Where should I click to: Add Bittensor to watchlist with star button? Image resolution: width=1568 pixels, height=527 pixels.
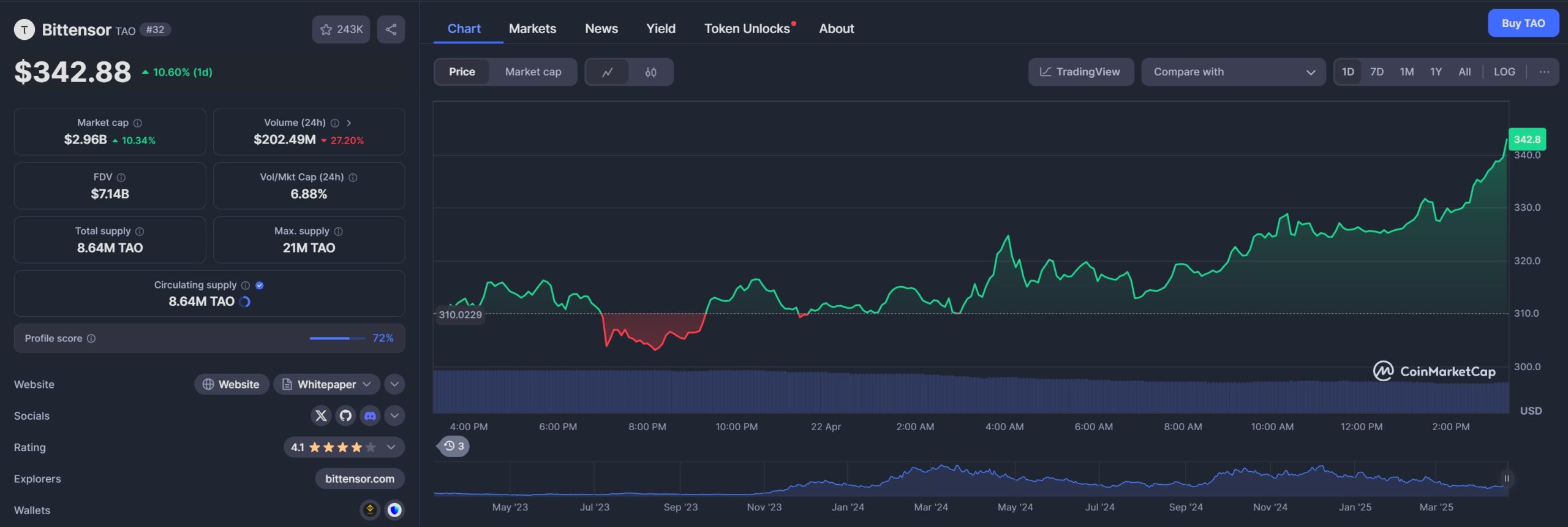(341, 29)
